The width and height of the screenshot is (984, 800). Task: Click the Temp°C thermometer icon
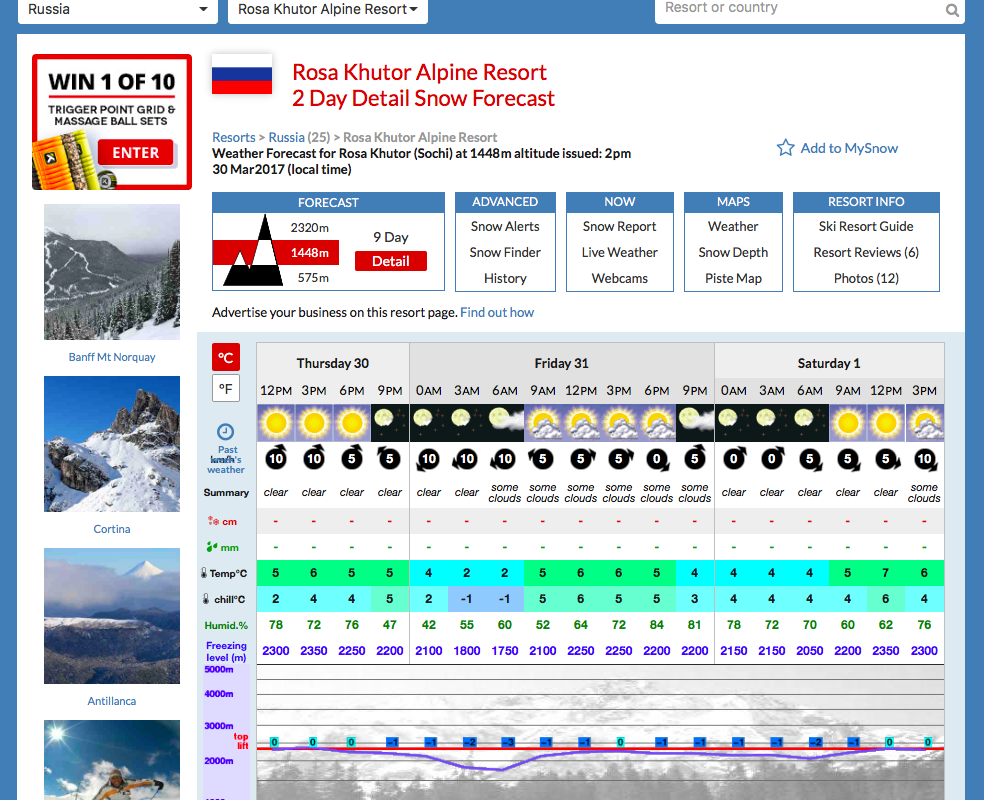coord(204,573)
